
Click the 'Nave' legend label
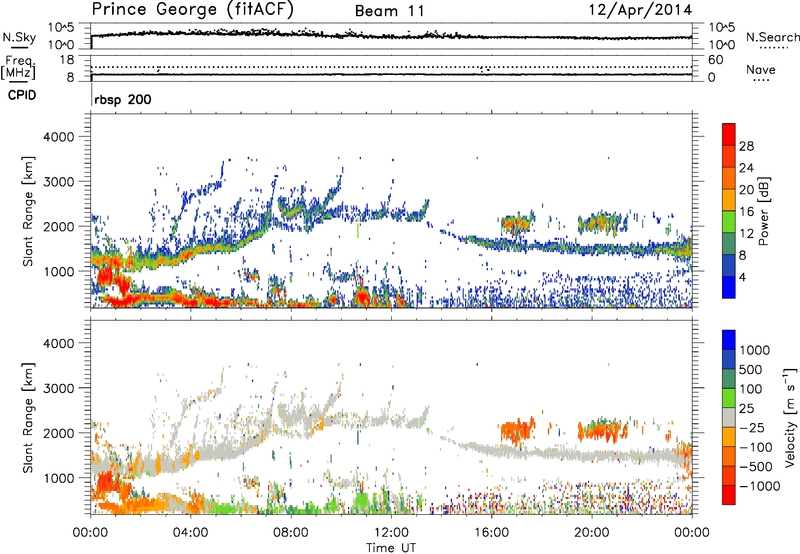click(x=760, y=70)
